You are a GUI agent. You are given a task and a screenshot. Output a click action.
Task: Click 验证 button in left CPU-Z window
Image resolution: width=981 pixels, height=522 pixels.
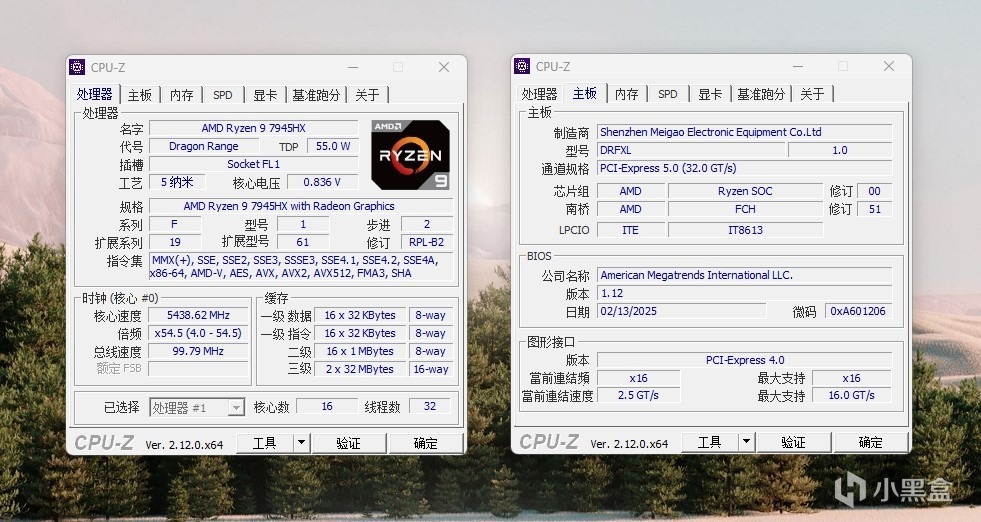[x=348, y=443]
